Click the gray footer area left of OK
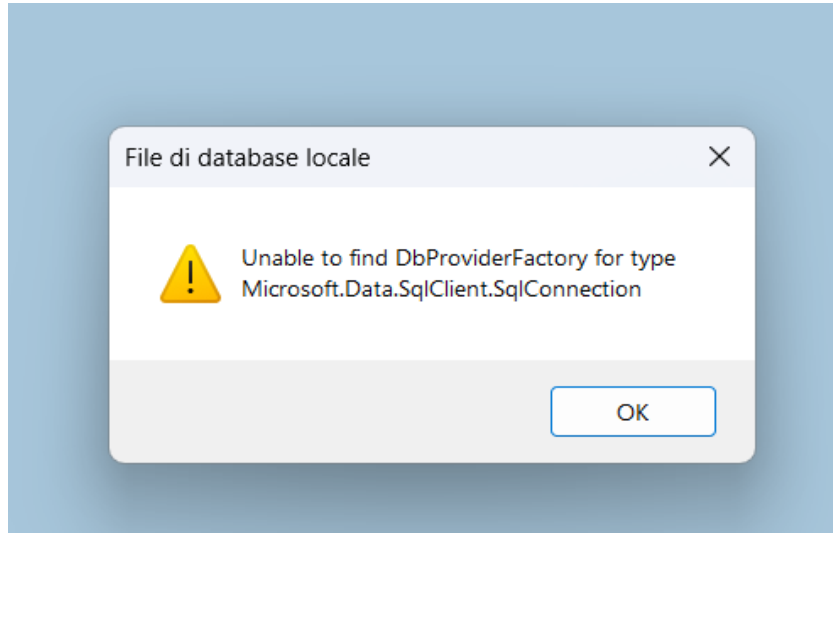Image resolution: width=833 pixels, height=644 pixels. (x=330, y=412)
